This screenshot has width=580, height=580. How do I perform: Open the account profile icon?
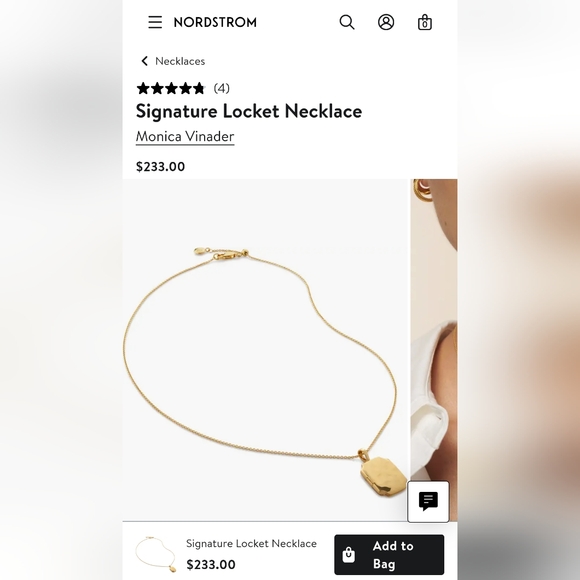coord(386,22)
